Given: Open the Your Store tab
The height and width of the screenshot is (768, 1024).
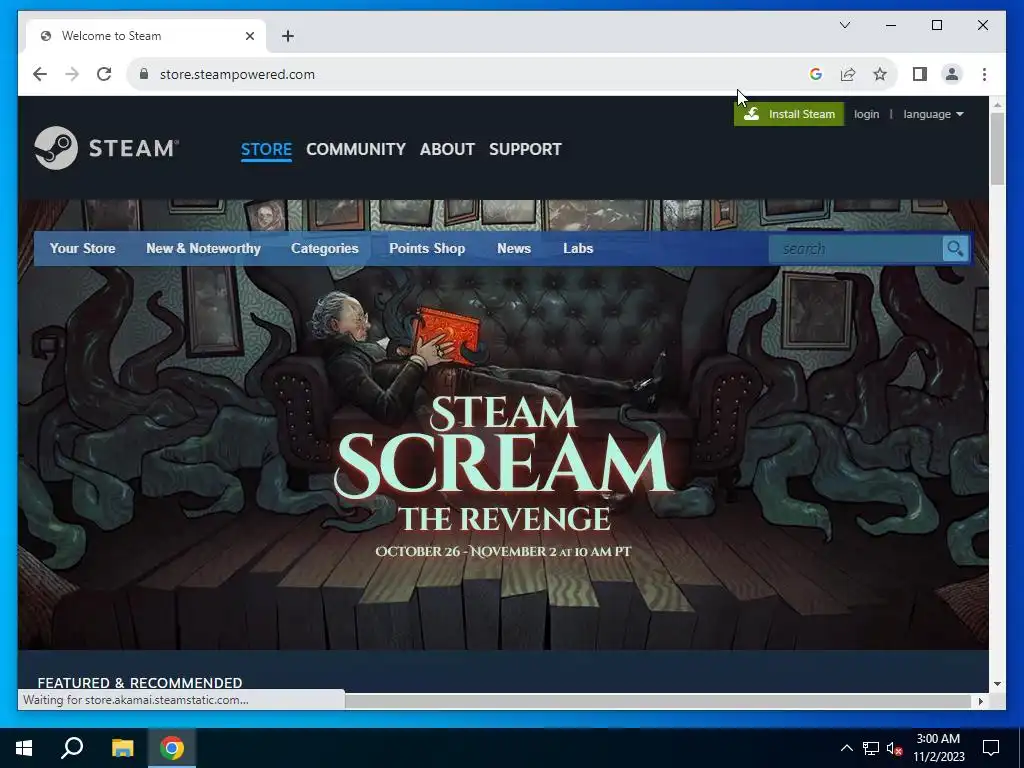Looking at the screenshot, I should [x=82, y=249].
